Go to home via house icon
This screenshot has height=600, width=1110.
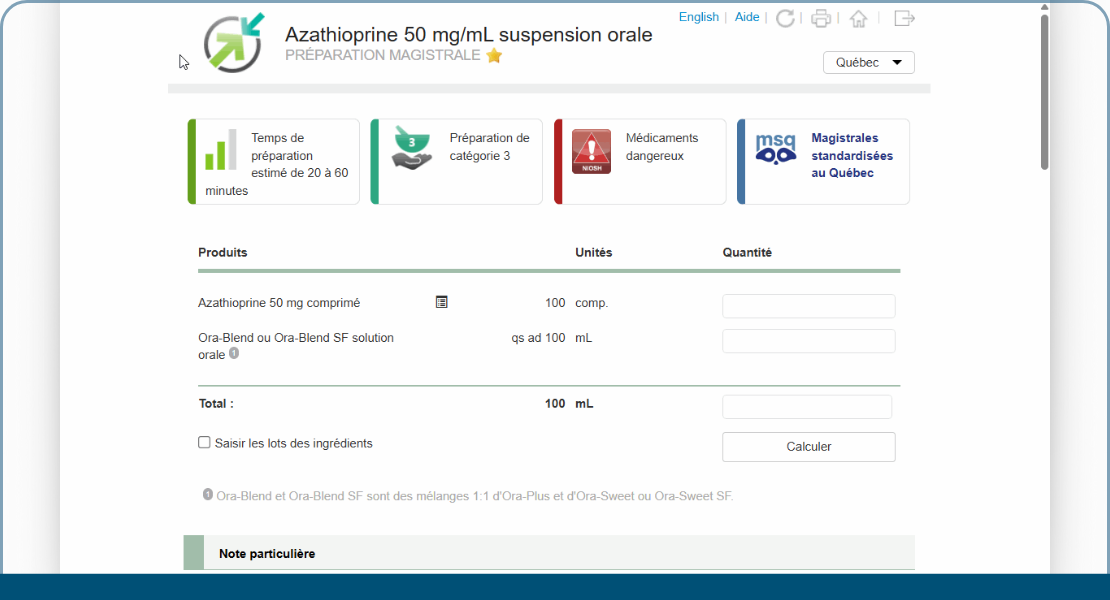[858, 18]
